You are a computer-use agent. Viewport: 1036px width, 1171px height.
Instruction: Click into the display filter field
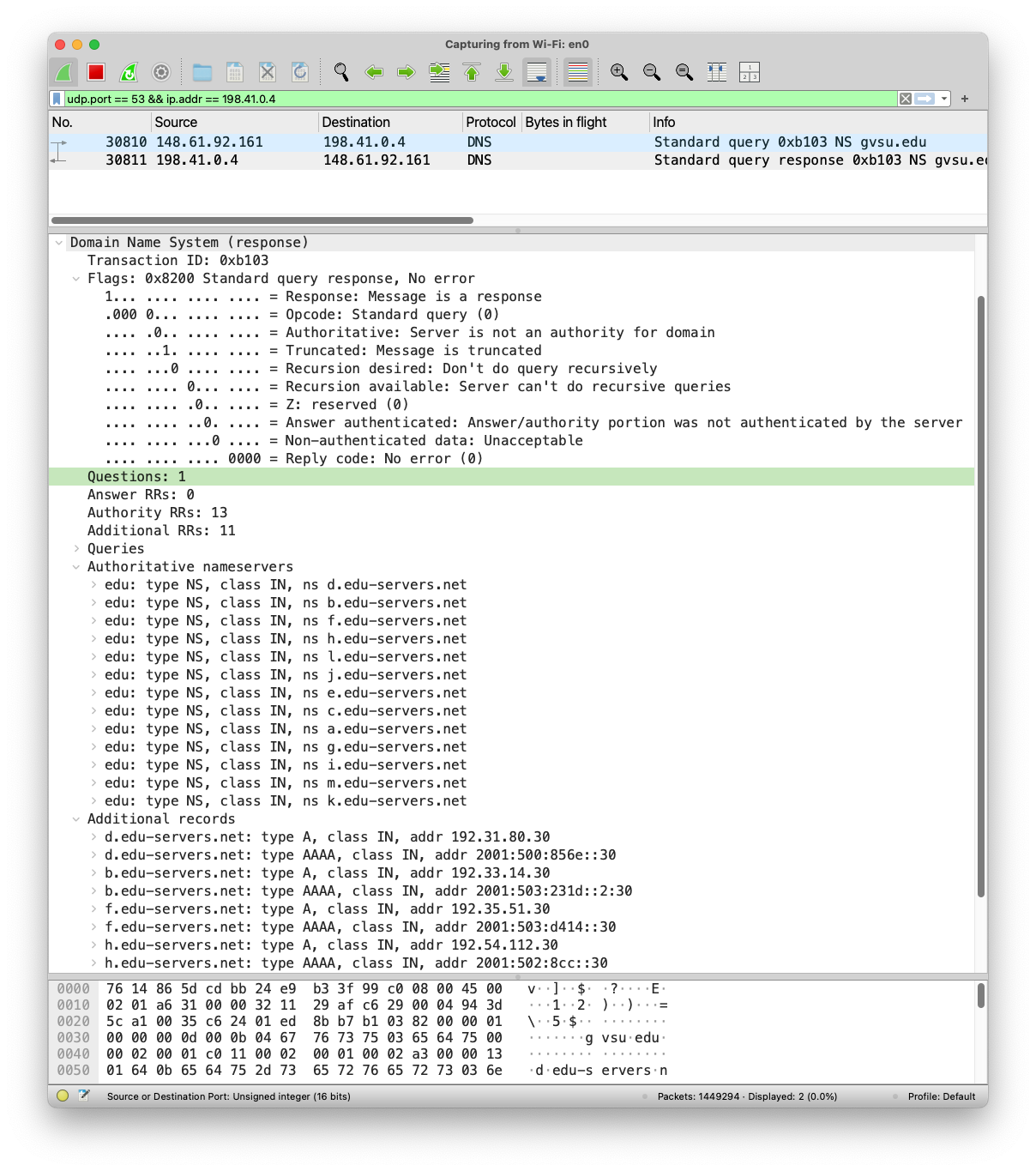480,99
